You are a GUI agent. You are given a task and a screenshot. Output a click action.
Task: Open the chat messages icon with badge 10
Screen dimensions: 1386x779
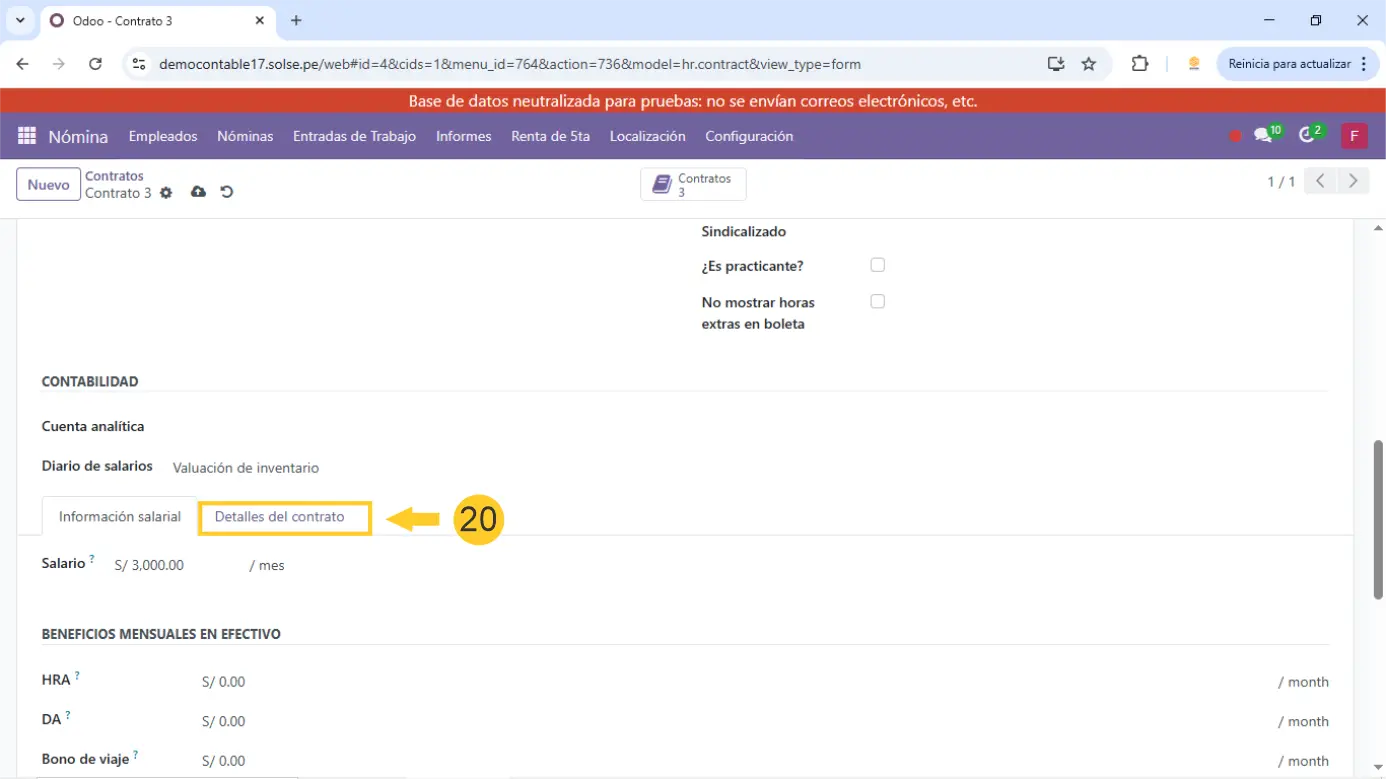[x=1263, y=136]
